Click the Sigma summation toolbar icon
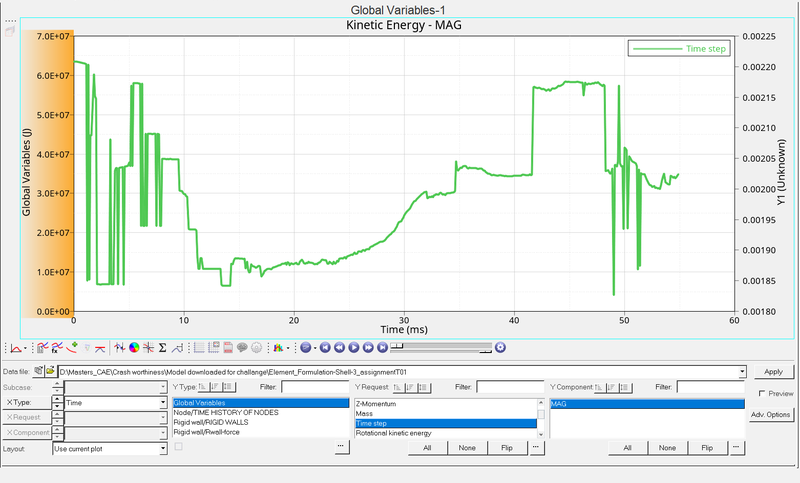The height and width of the screenshot is (483, 800). 162,348
